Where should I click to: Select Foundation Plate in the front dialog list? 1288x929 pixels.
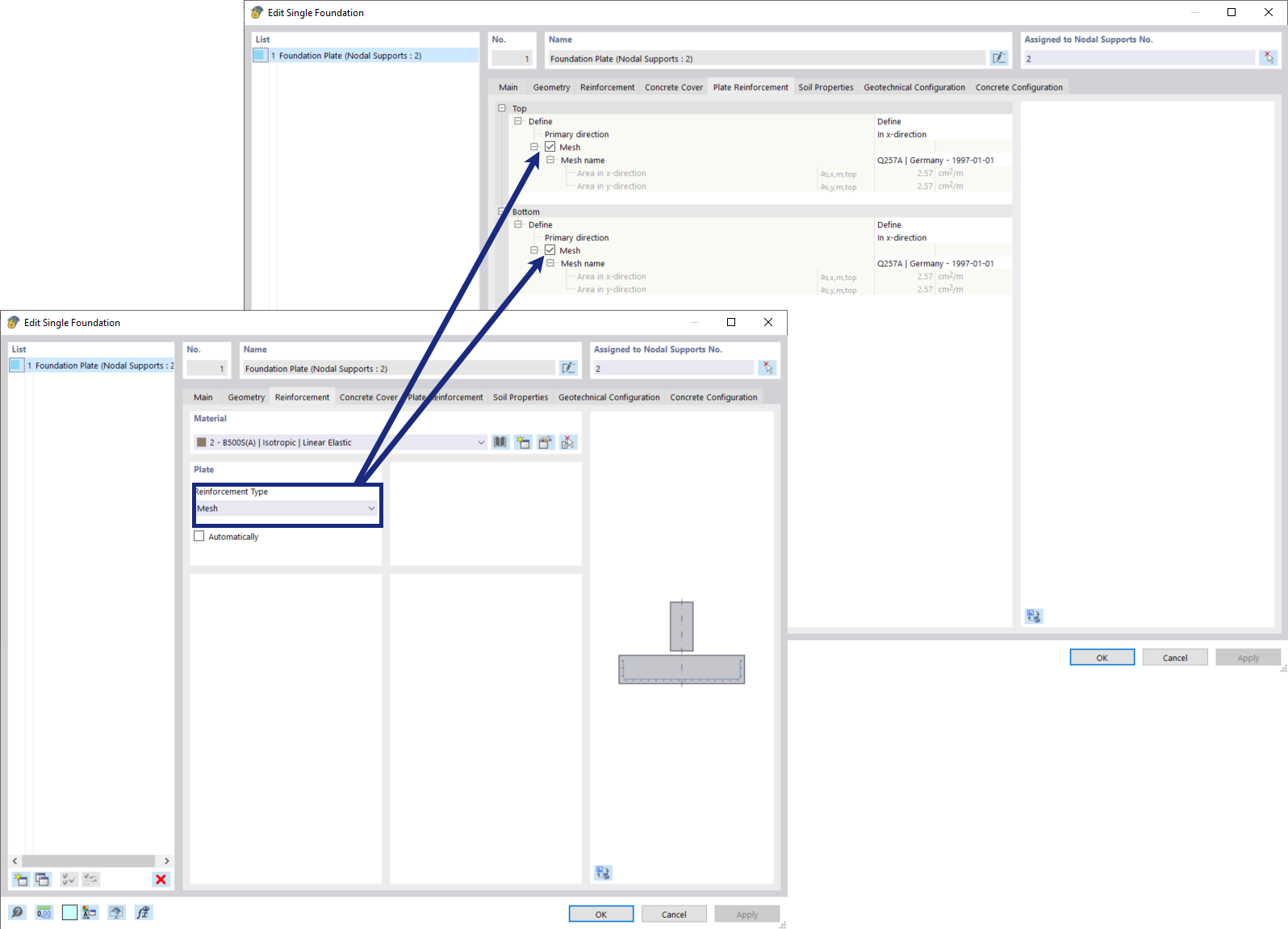click(x=92, y=366)
